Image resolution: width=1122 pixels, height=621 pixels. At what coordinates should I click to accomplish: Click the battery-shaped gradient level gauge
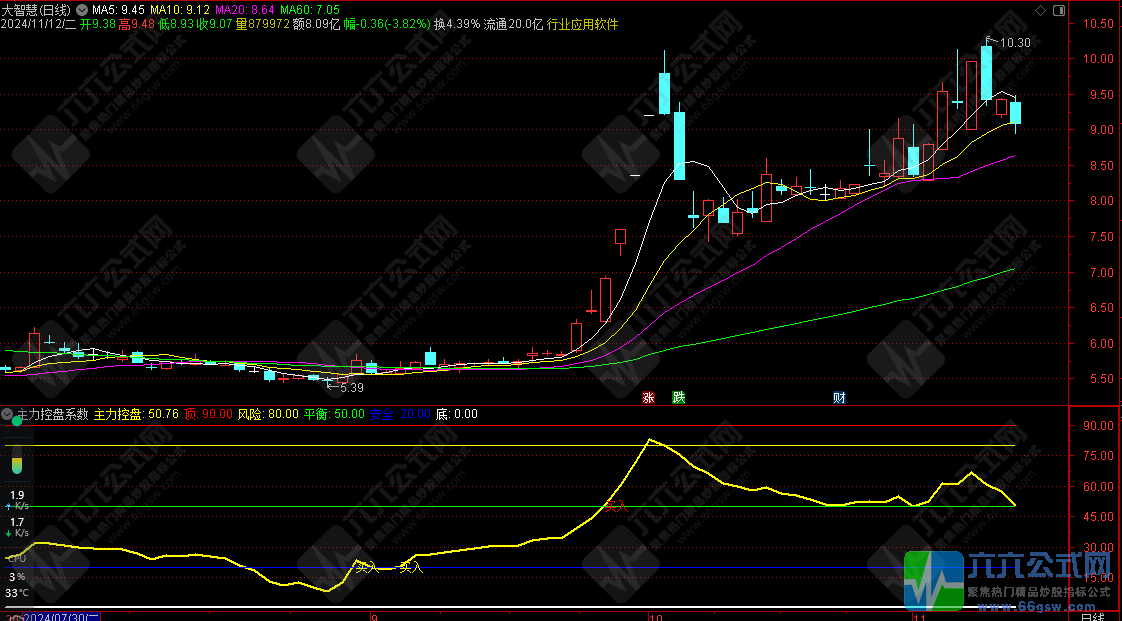[x=17, y=462]
